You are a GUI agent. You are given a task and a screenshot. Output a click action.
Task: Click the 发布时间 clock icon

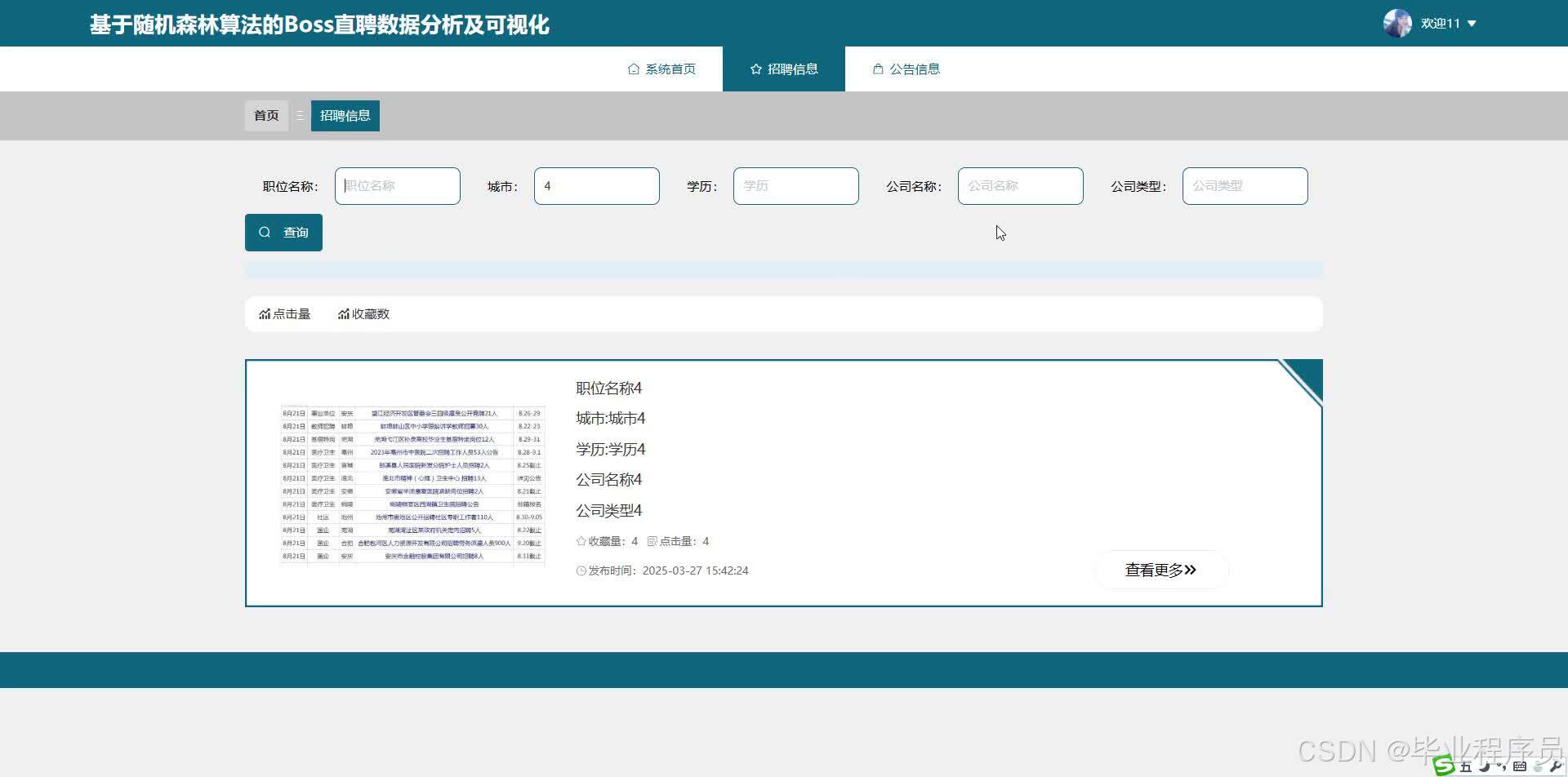click(x=581, y=571)
